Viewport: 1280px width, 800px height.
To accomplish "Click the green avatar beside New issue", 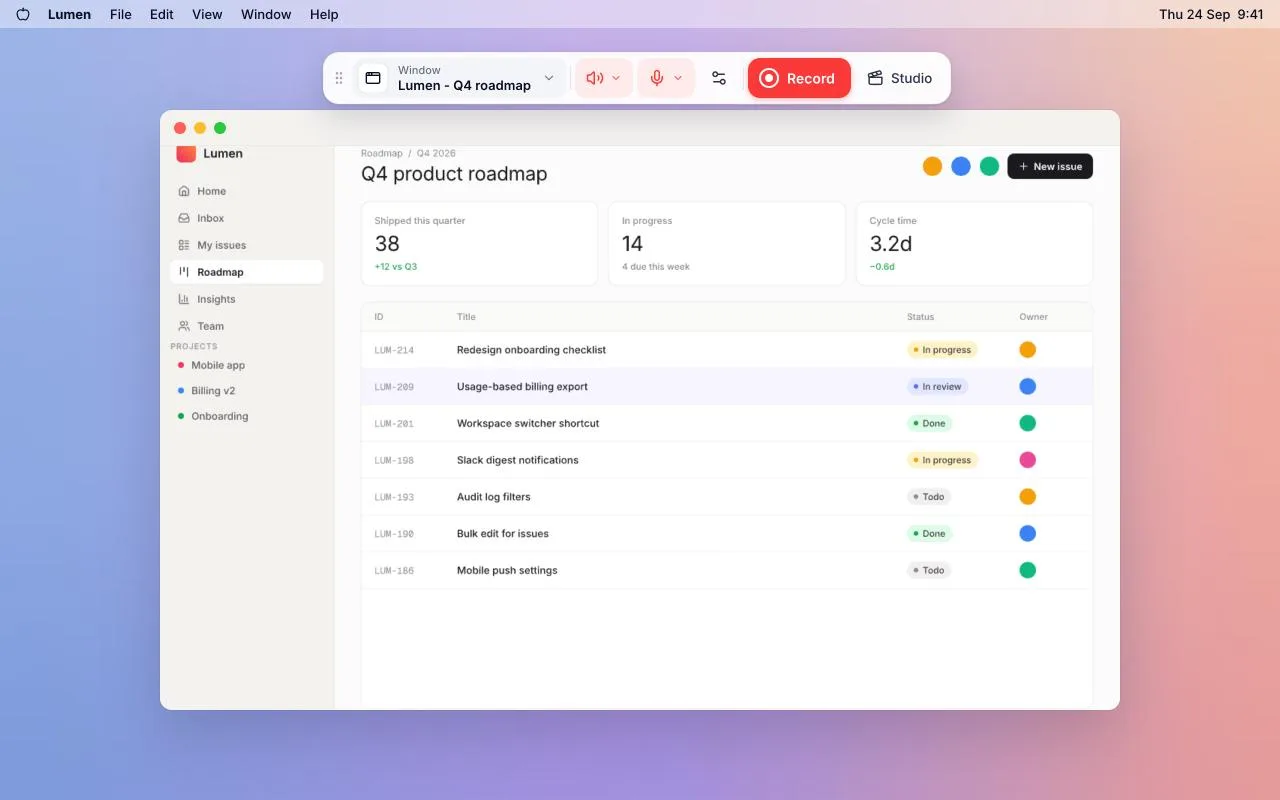I will (989, 166).
